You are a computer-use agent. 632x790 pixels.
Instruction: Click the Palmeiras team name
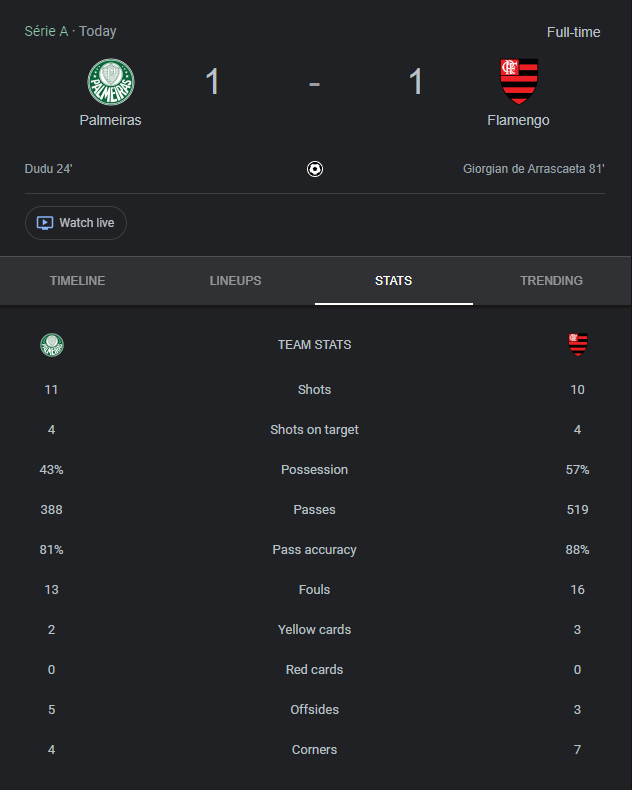point(110,120)
